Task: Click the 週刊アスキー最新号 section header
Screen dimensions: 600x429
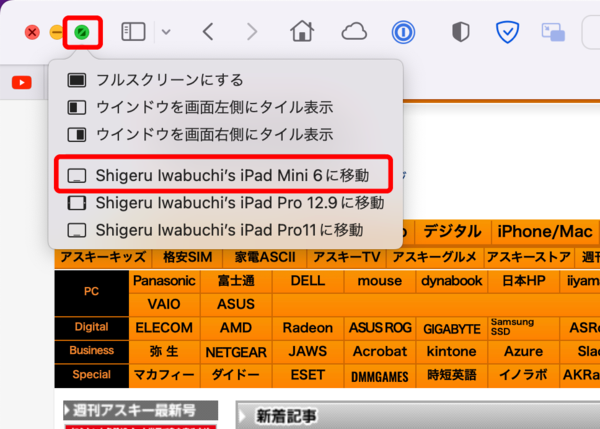Action: click(x=141, y=411)
